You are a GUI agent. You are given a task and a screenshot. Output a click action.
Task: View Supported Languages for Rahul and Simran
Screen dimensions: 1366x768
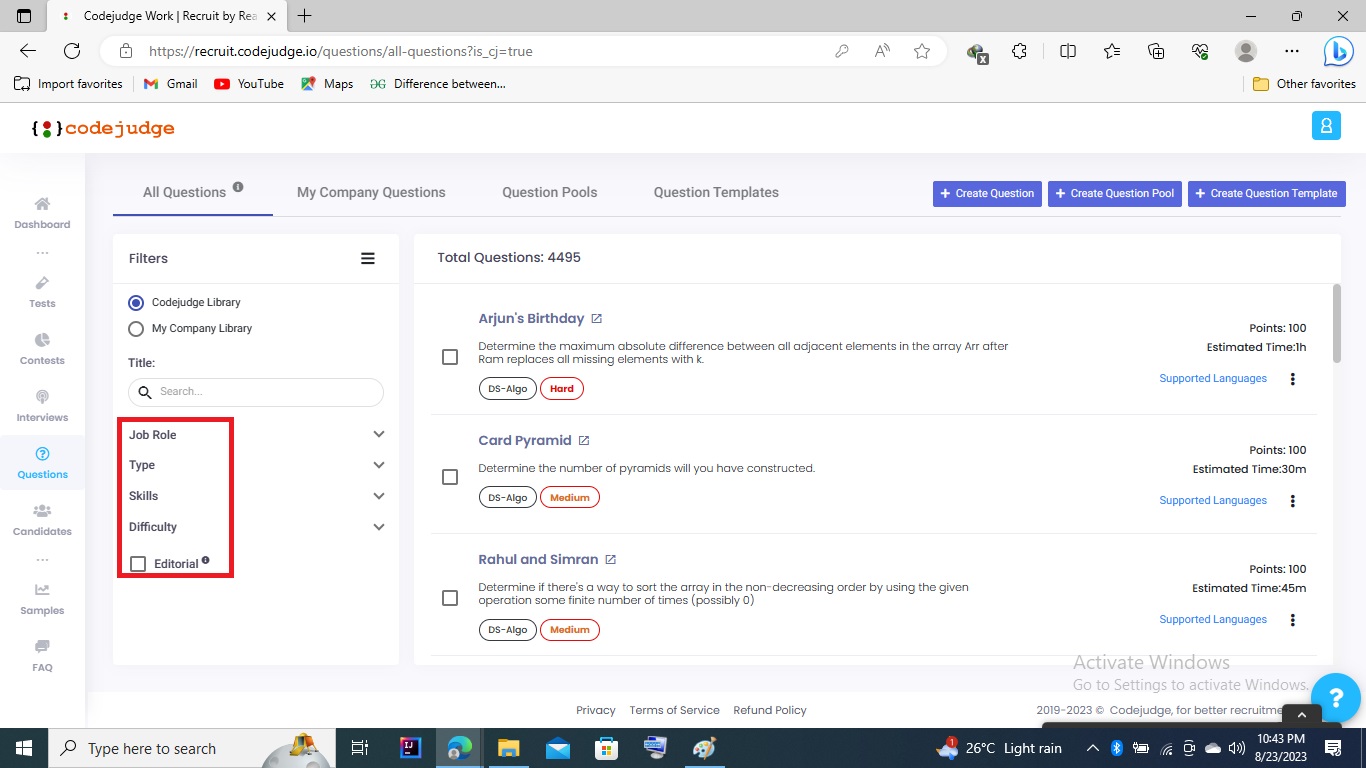click(x=1213, y=619)
